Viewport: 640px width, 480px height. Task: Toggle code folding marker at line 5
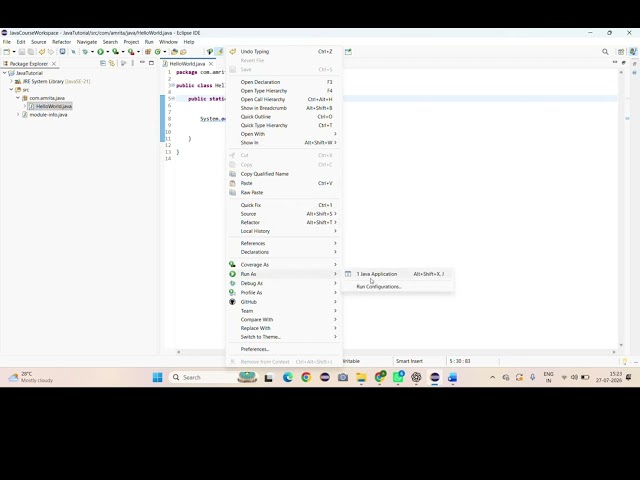pos(173,98)
